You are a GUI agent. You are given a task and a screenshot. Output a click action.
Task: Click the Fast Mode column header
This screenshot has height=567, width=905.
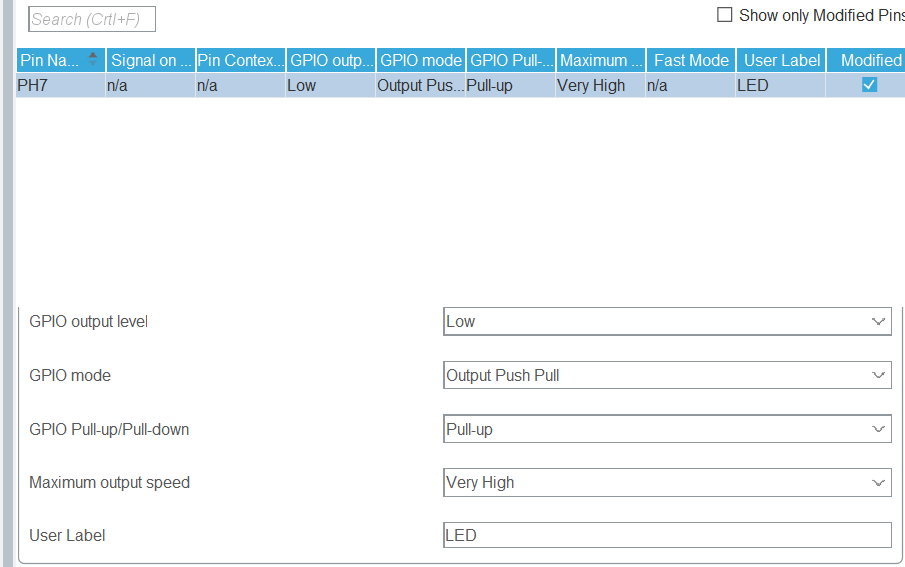[x=691, y=60]
